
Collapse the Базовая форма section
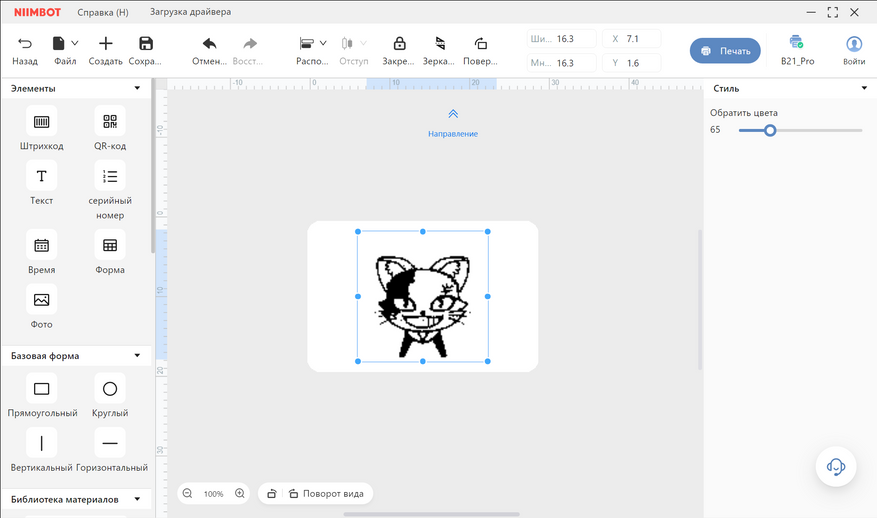click(137, 355)
